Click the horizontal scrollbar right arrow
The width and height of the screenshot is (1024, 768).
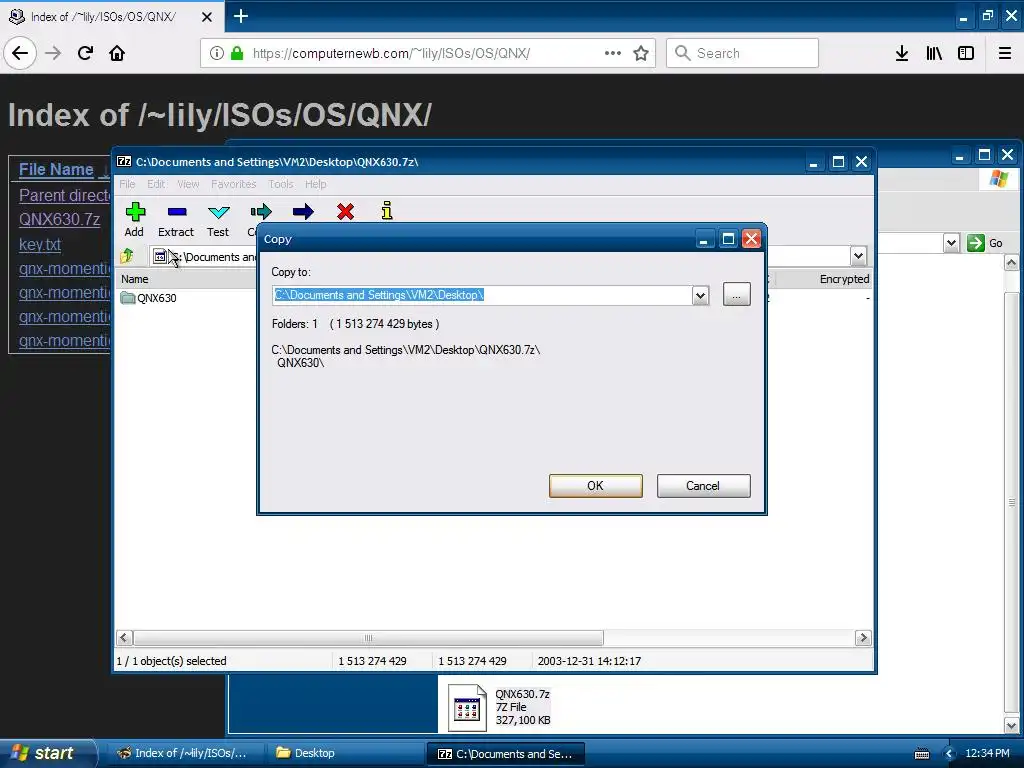tap(863, 638)
